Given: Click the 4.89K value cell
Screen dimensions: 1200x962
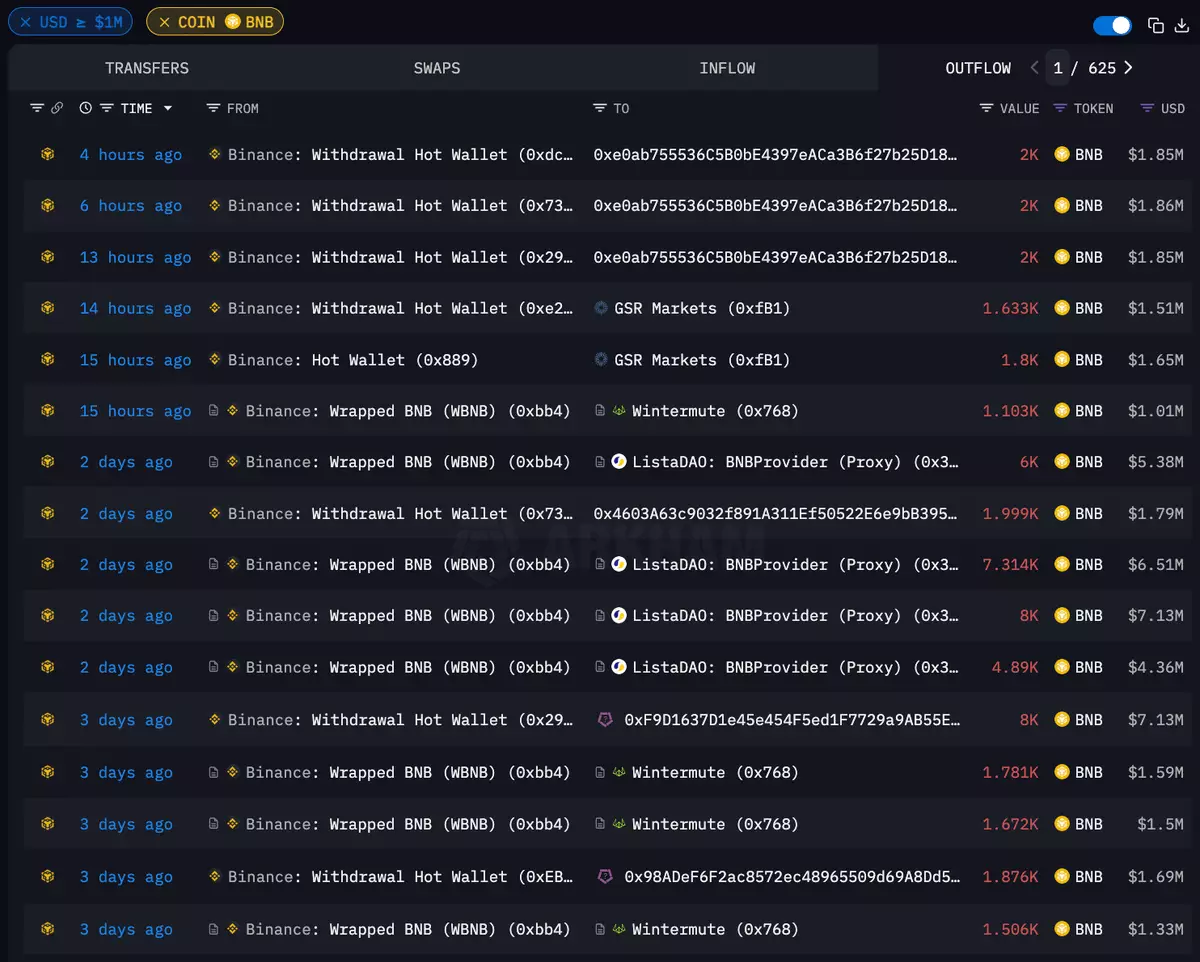Looking at the screenshot, I should 1014,668.
